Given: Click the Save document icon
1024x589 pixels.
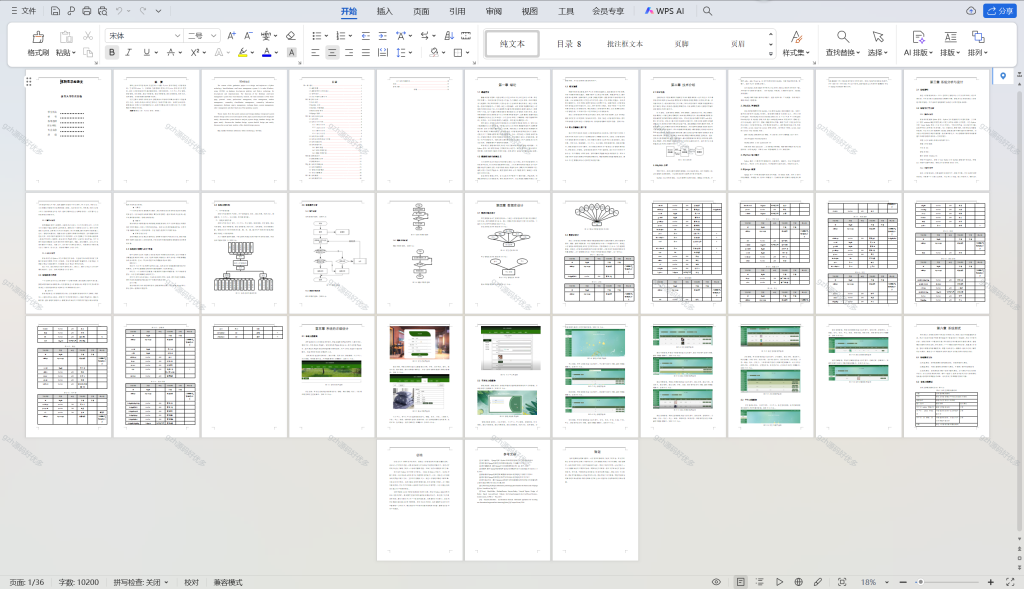Looking at the screenshot, I should (55, 11).
